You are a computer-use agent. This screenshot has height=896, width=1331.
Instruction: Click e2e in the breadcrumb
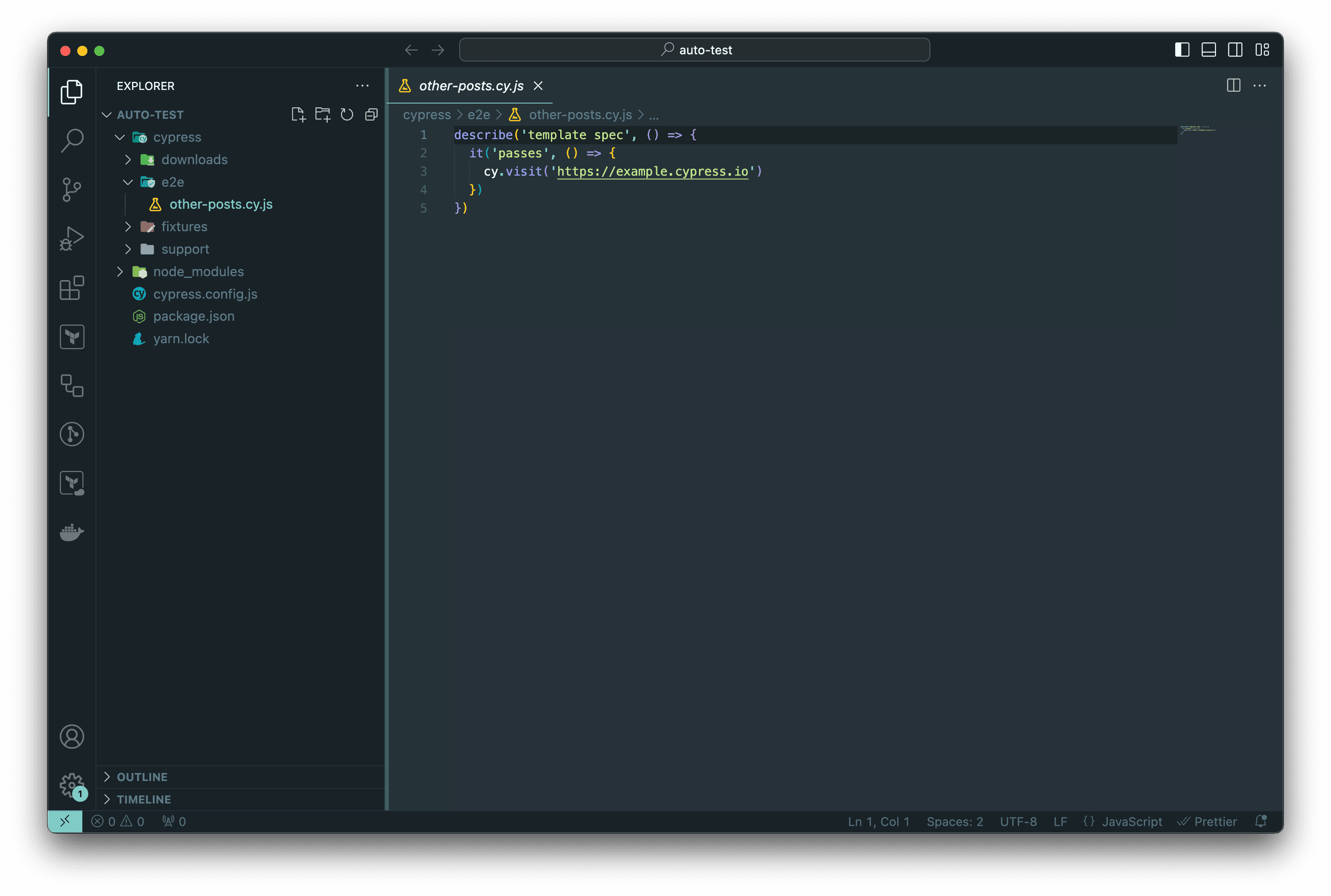click(x=479, y=115)
